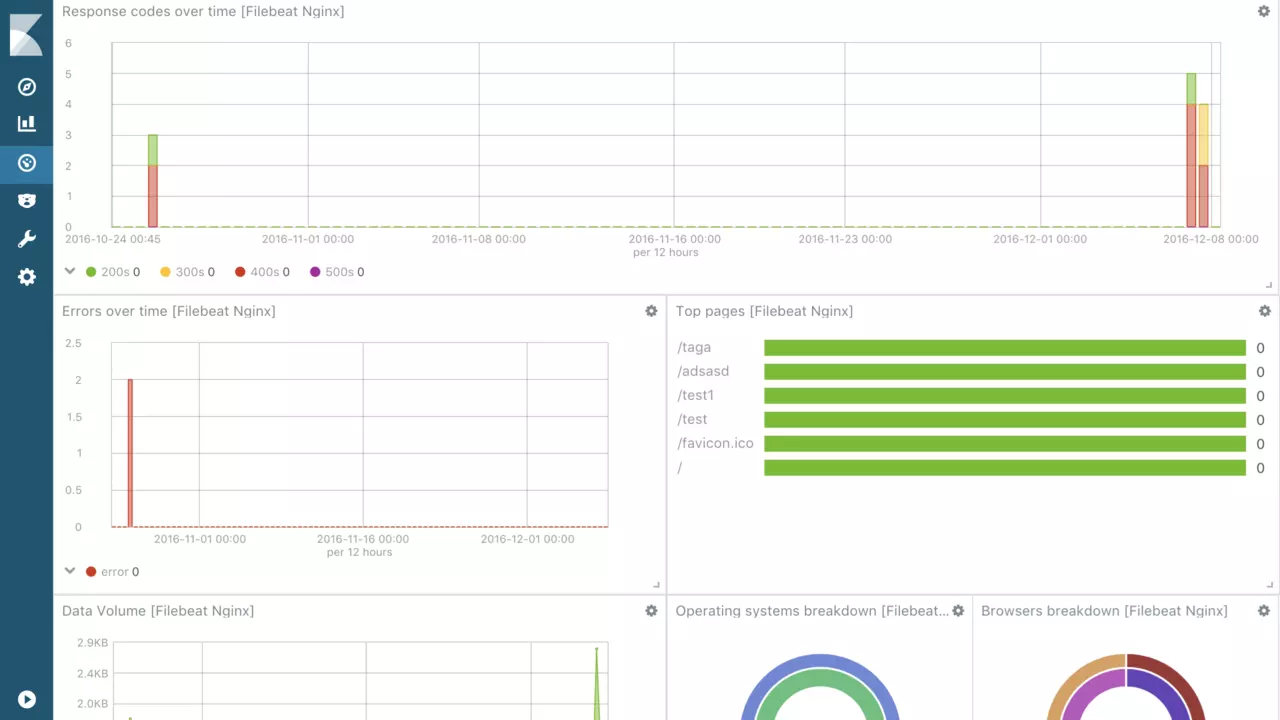Open Timelion from the sidebar
Viewport: 1280px width, 720px height.
tap(27, 201)
